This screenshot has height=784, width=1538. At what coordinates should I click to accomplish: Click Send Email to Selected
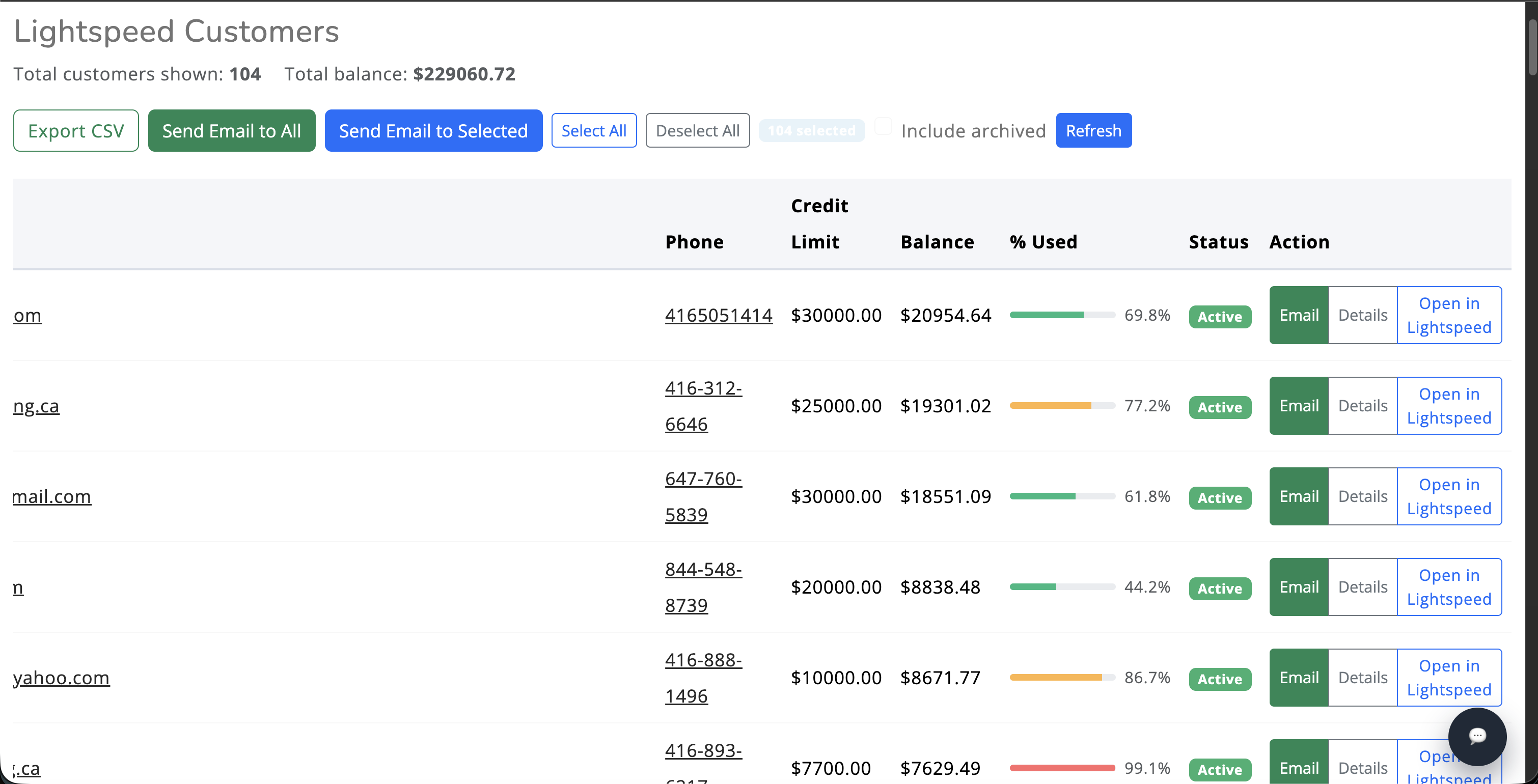(x=433, y=131)
